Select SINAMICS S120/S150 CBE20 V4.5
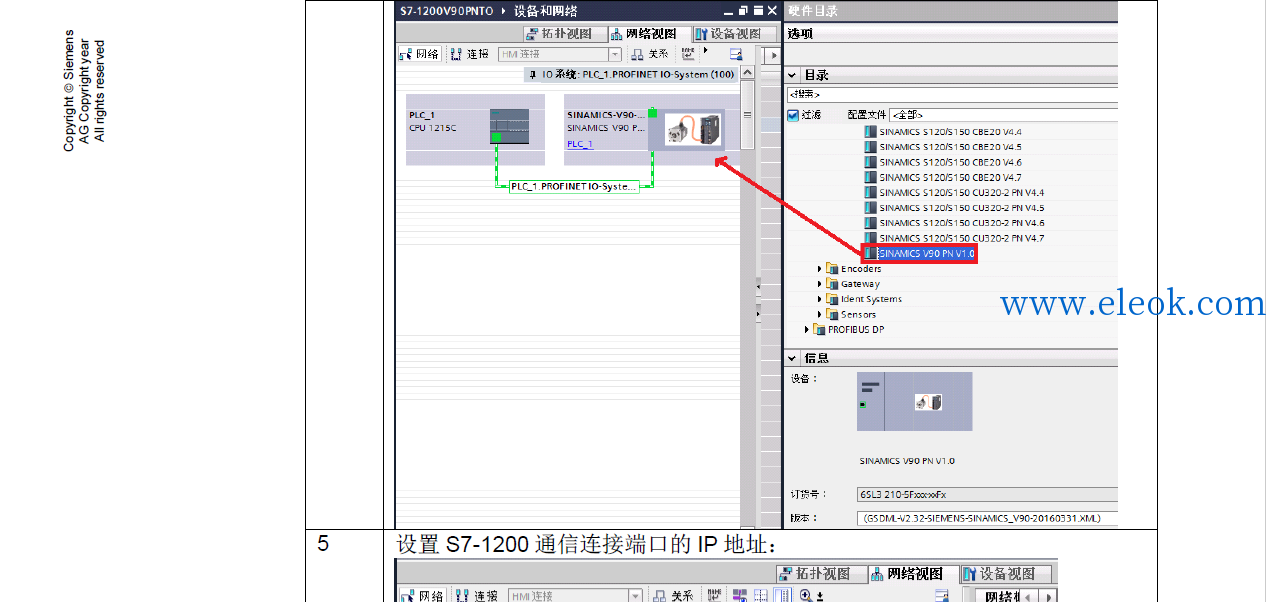 943,147
